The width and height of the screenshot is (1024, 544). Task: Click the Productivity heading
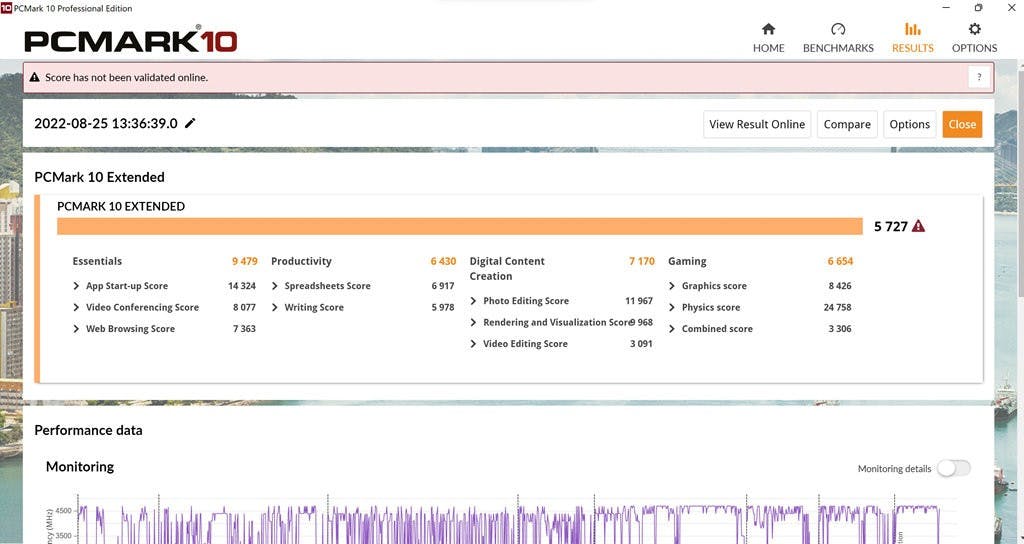(301, 261)
